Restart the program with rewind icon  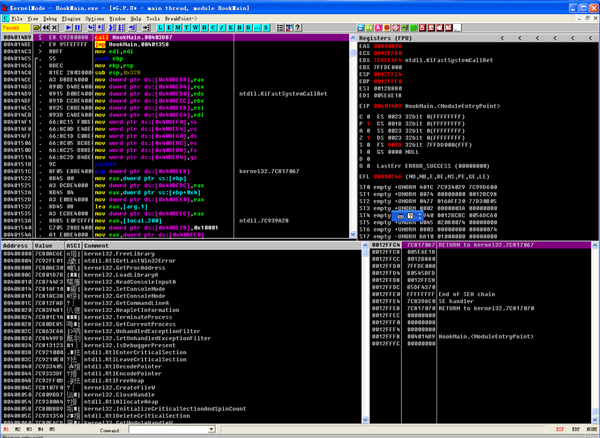pos(46,28)
